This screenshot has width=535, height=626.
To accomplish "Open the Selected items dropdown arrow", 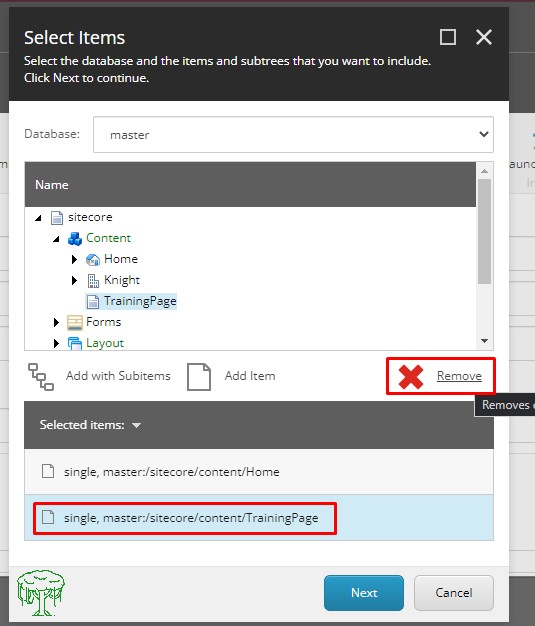I will [136, 425].
